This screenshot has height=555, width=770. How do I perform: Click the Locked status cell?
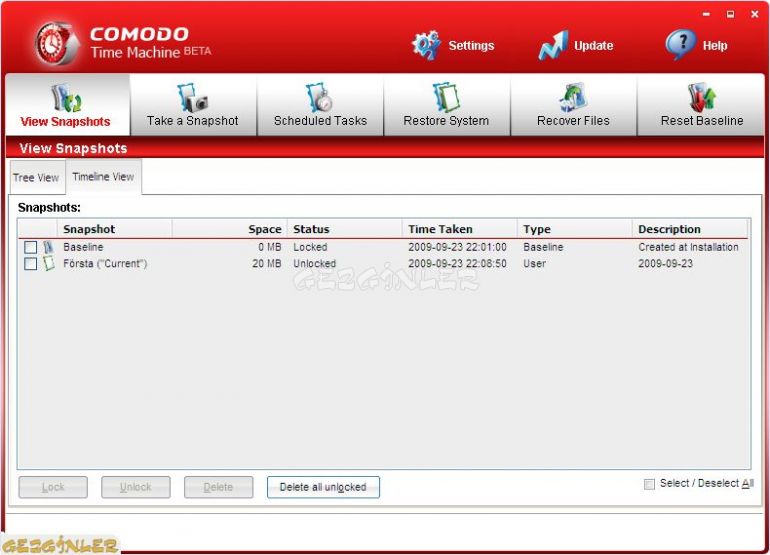click(310, 247)
